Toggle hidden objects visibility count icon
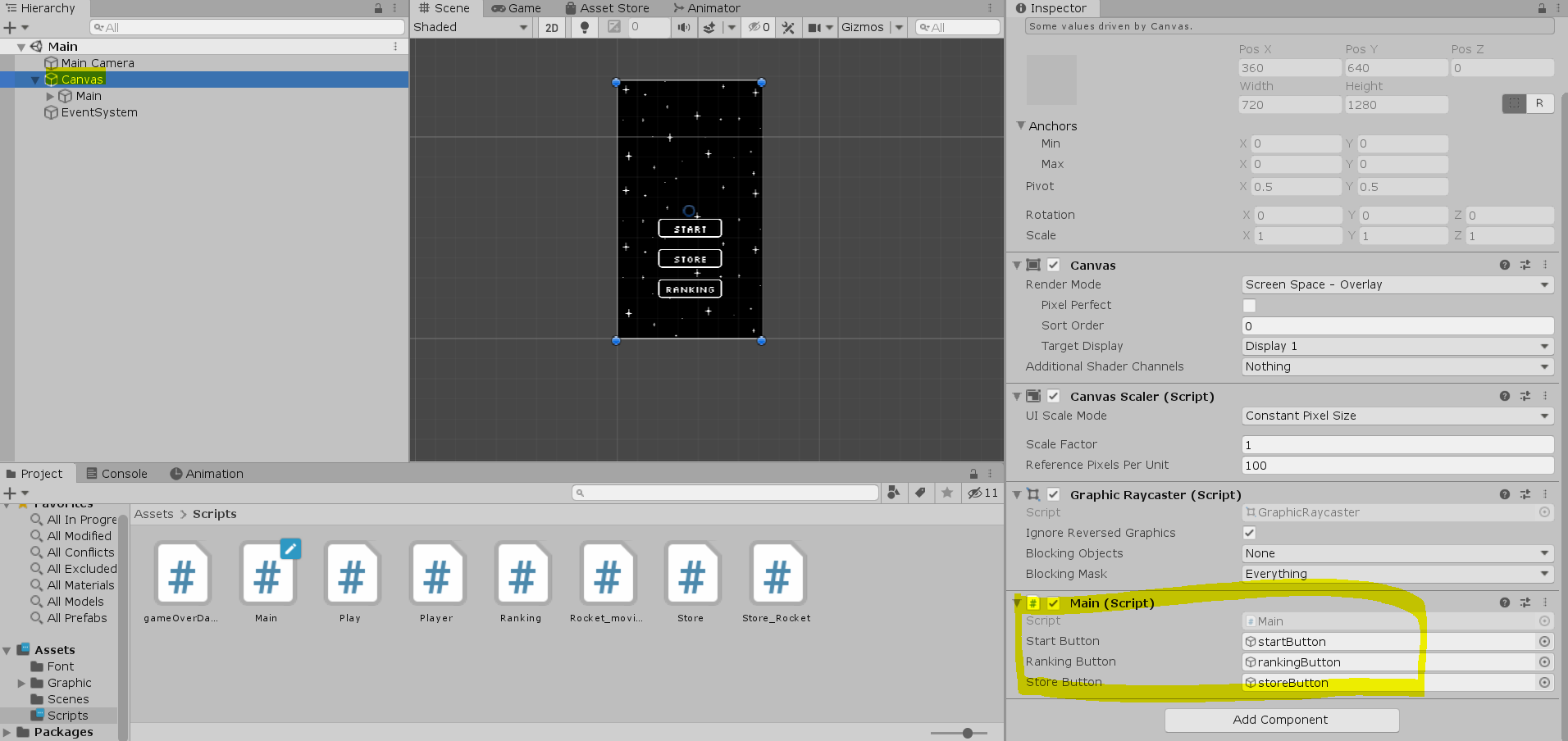 (759, 27)
